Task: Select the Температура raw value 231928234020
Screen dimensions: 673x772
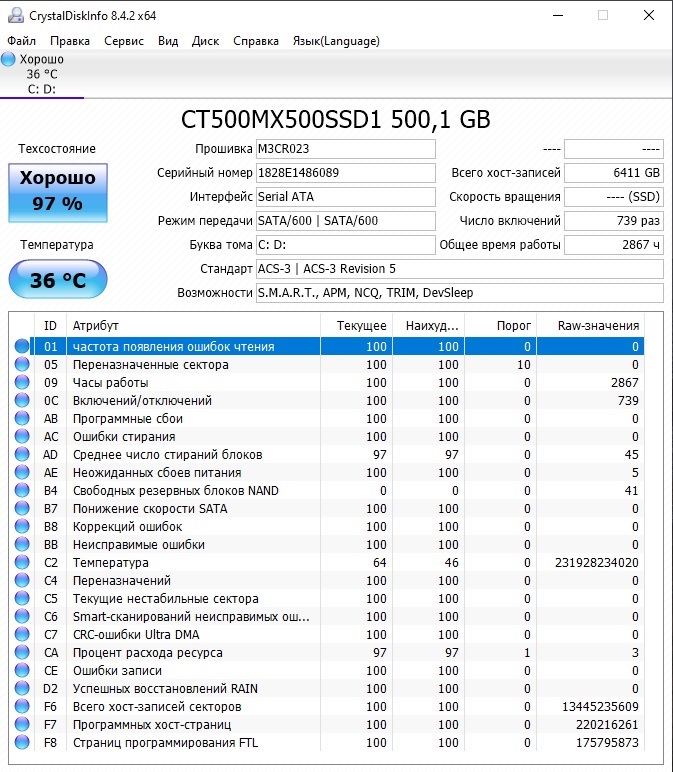Action: (597, 562)
